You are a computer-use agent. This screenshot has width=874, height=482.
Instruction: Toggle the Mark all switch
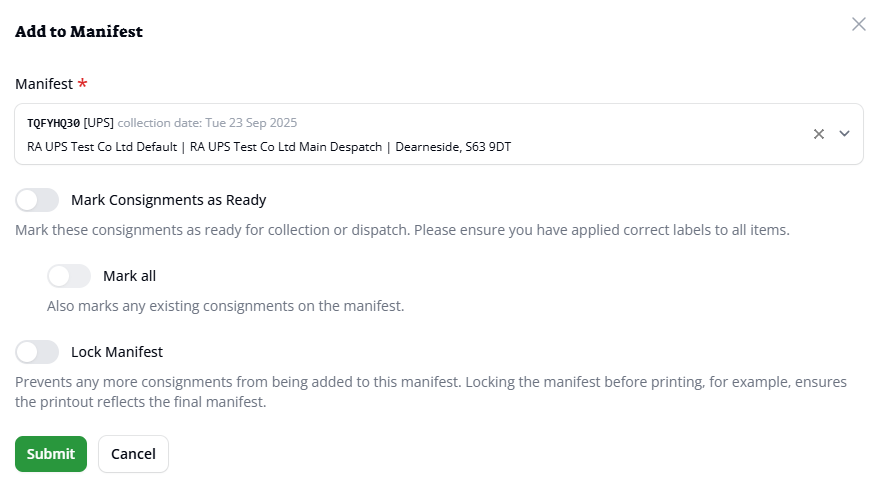coord(69,276)
